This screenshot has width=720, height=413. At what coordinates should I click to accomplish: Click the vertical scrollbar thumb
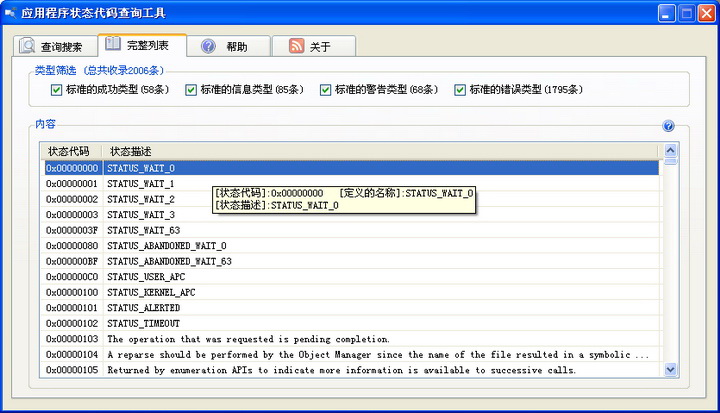pos(670,161)
